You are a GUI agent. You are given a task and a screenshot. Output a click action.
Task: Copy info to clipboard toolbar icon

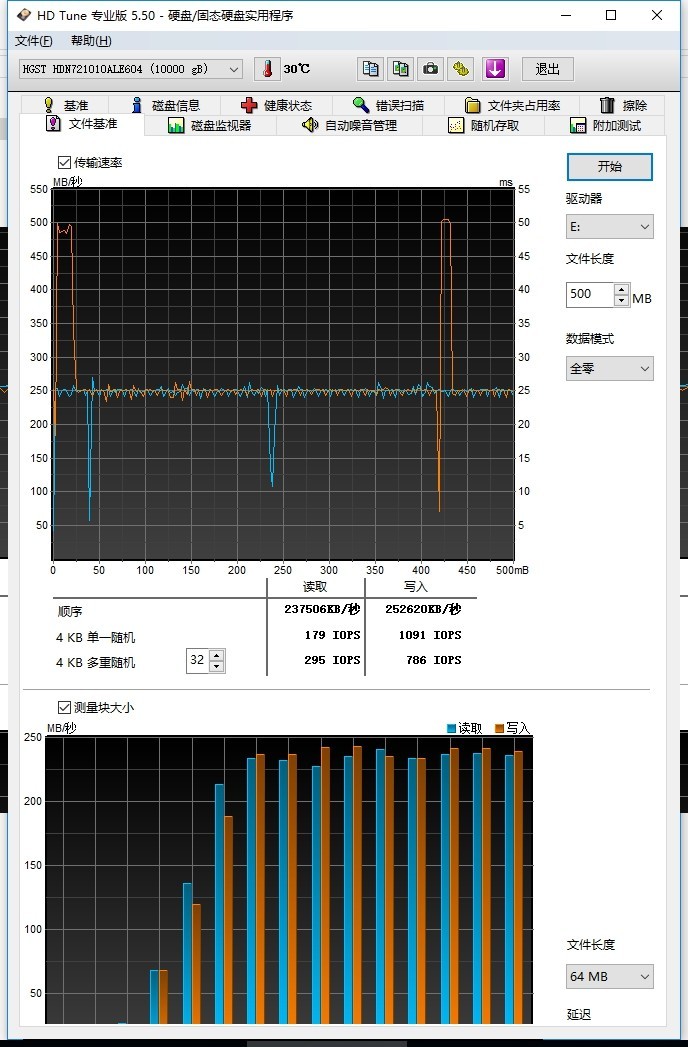click(x=370, y=69)
